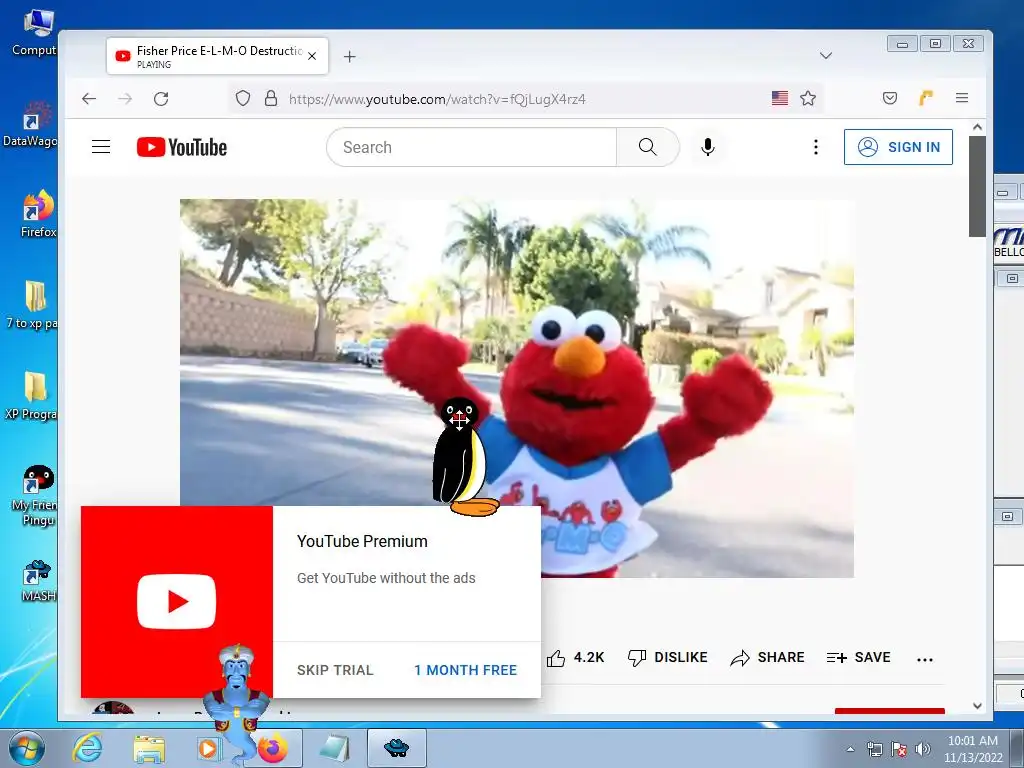This screenshot has height=768, width=1024.
Task: Click the Pingu penguin desktop pet
Action: click(x=464, y=457)
